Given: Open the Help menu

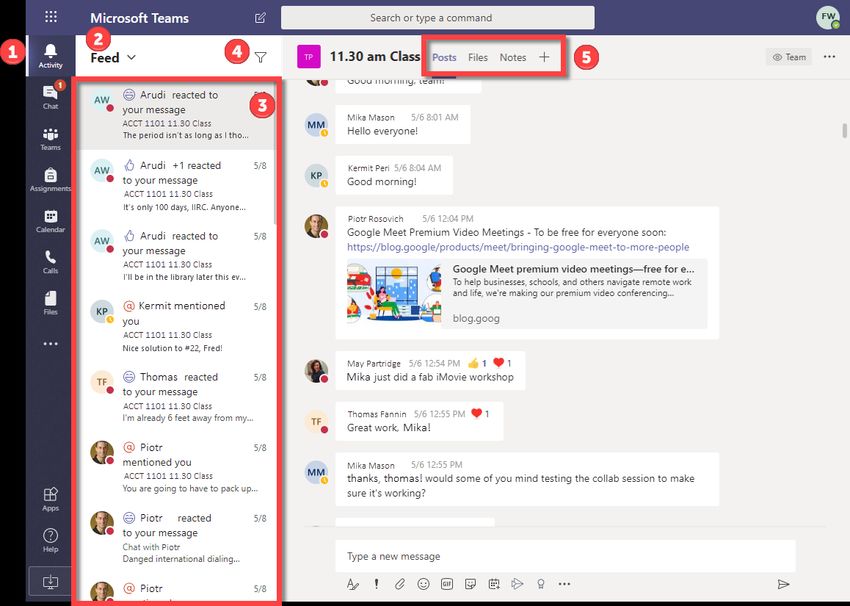Looking at the screenshot, I should [50, 540].
